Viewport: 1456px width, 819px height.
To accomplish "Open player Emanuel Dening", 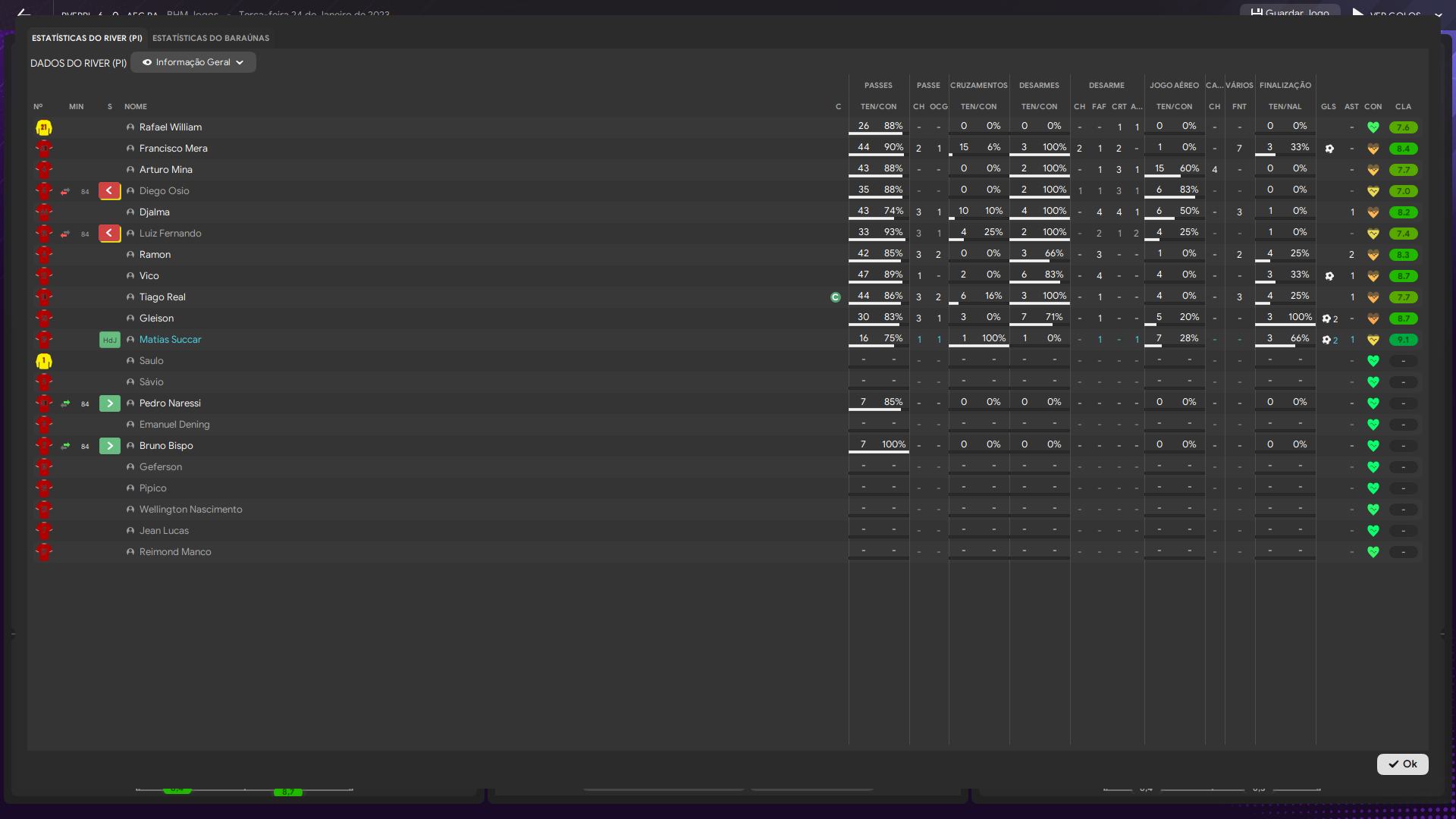I will pos(174,425).
